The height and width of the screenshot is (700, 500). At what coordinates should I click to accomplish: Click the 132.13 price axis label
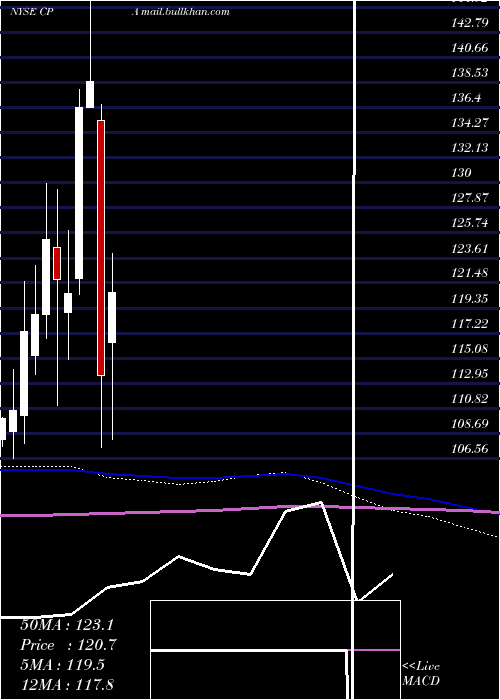(x=470, y=148)
